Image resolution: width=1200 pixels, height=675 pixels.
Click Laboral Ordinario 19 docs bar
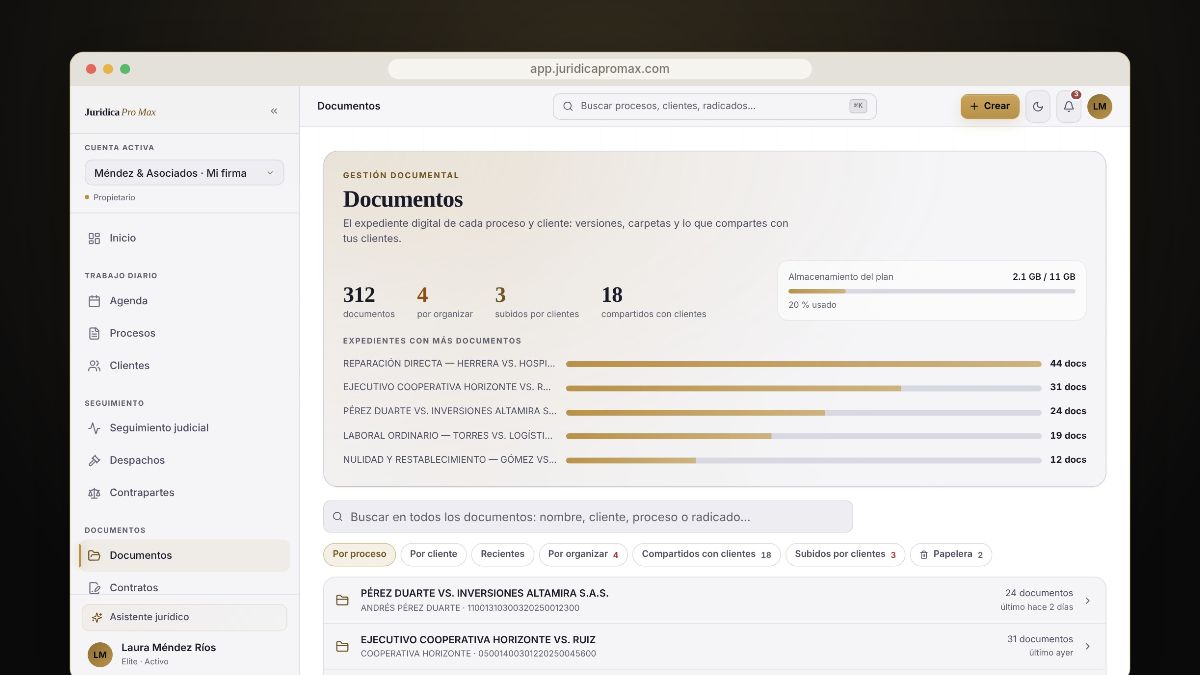[x=804, y=436]
